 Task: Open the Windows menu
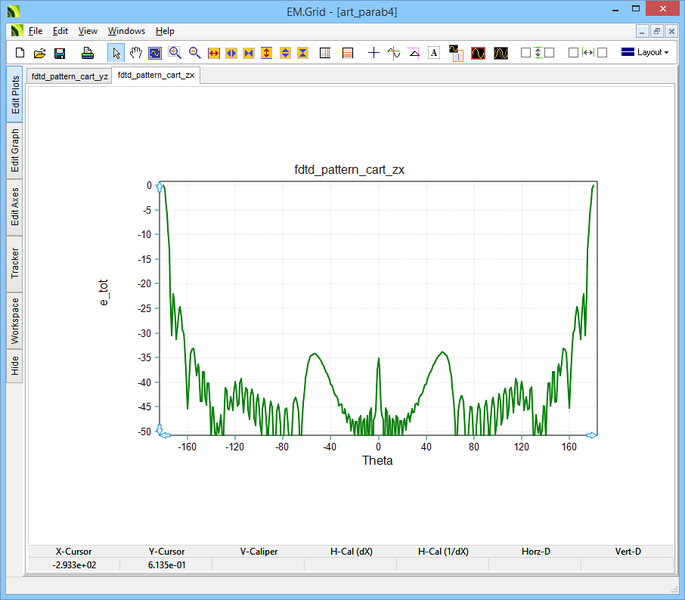tap(126, 31)
